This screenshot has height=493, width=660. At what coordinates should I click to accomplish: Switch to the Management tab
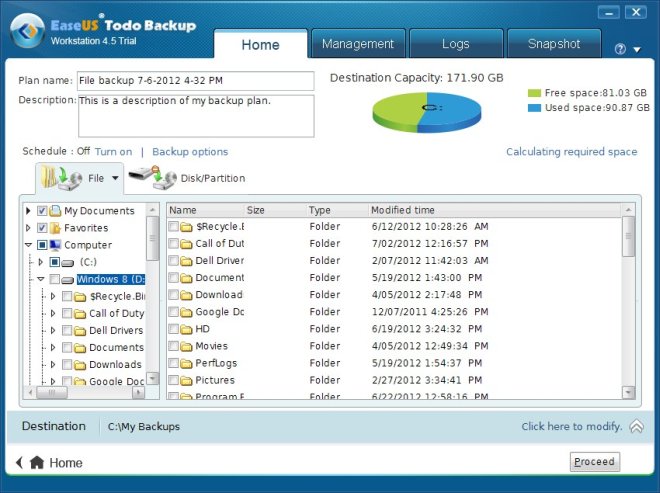358,44
